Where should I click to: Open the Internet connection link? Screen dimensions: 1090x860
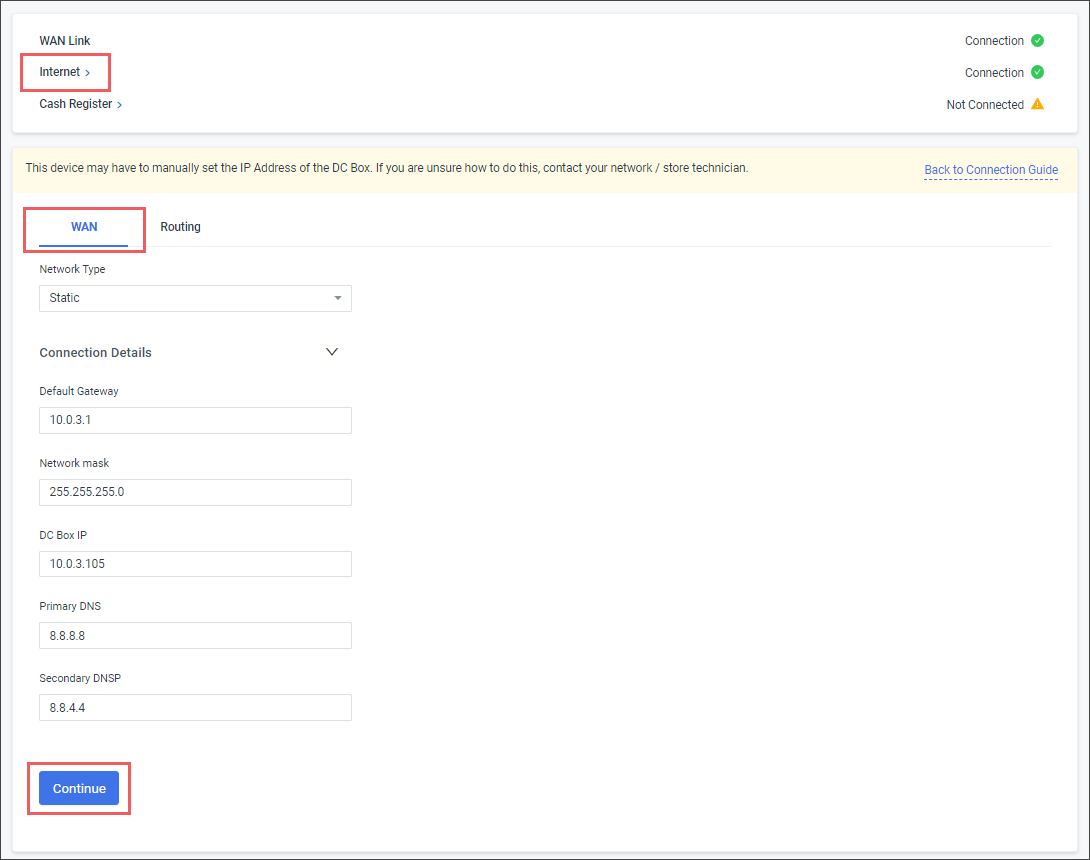65,72
